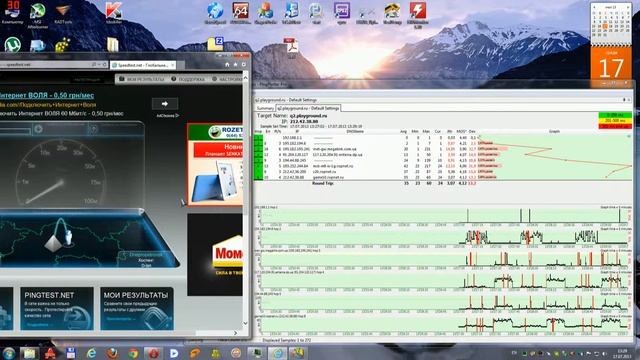Click the taskbar clock in the system tray
The width and height of the screenshot is (640, 360).
pos(622,353)
